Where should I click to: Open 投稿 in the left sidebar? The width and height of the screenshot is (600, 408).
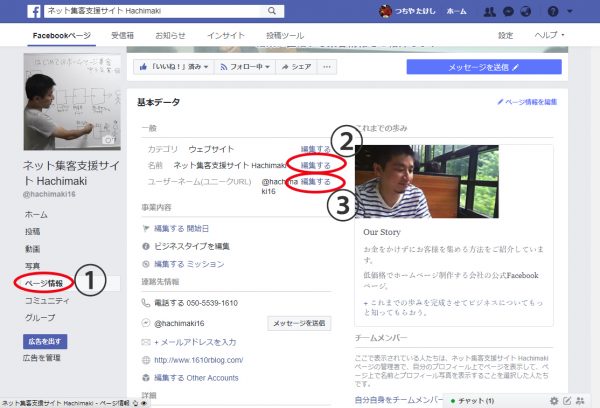[33, 232]
